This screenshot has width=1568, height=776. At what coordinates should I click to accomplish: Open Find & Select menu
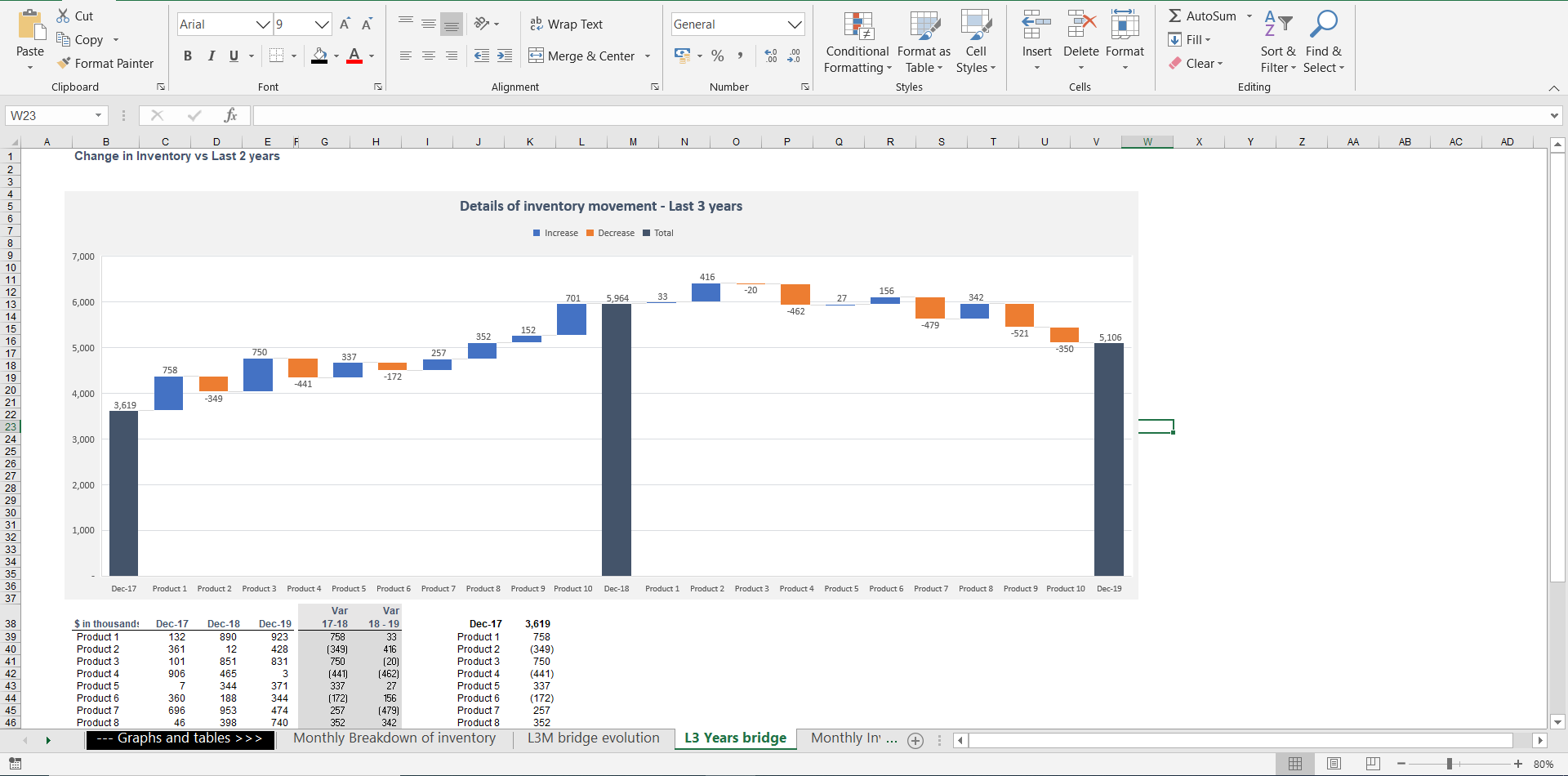coord(1323,42)
